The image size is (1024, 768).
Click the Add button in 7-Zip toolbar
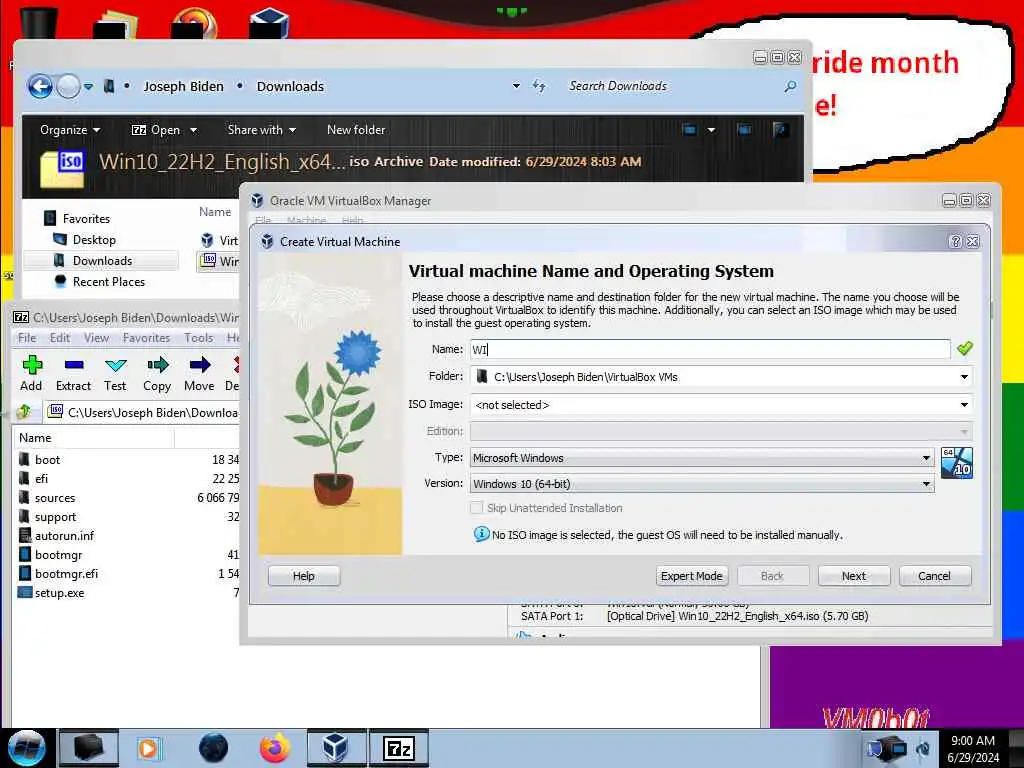pos(31,373)
